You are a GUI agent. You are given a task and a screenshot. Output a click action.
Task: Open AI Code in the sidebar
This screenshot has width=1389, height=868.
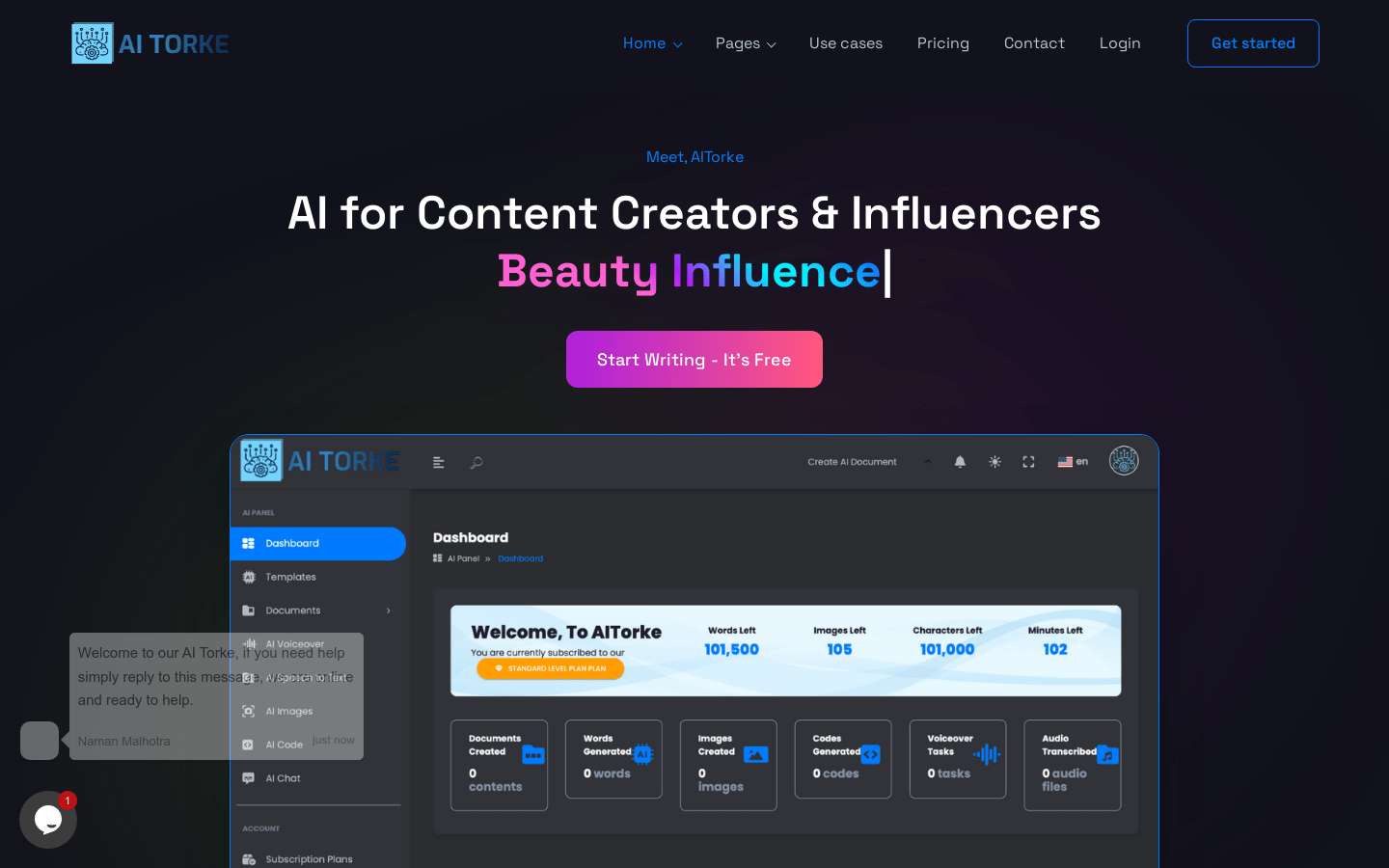[285, 745]
